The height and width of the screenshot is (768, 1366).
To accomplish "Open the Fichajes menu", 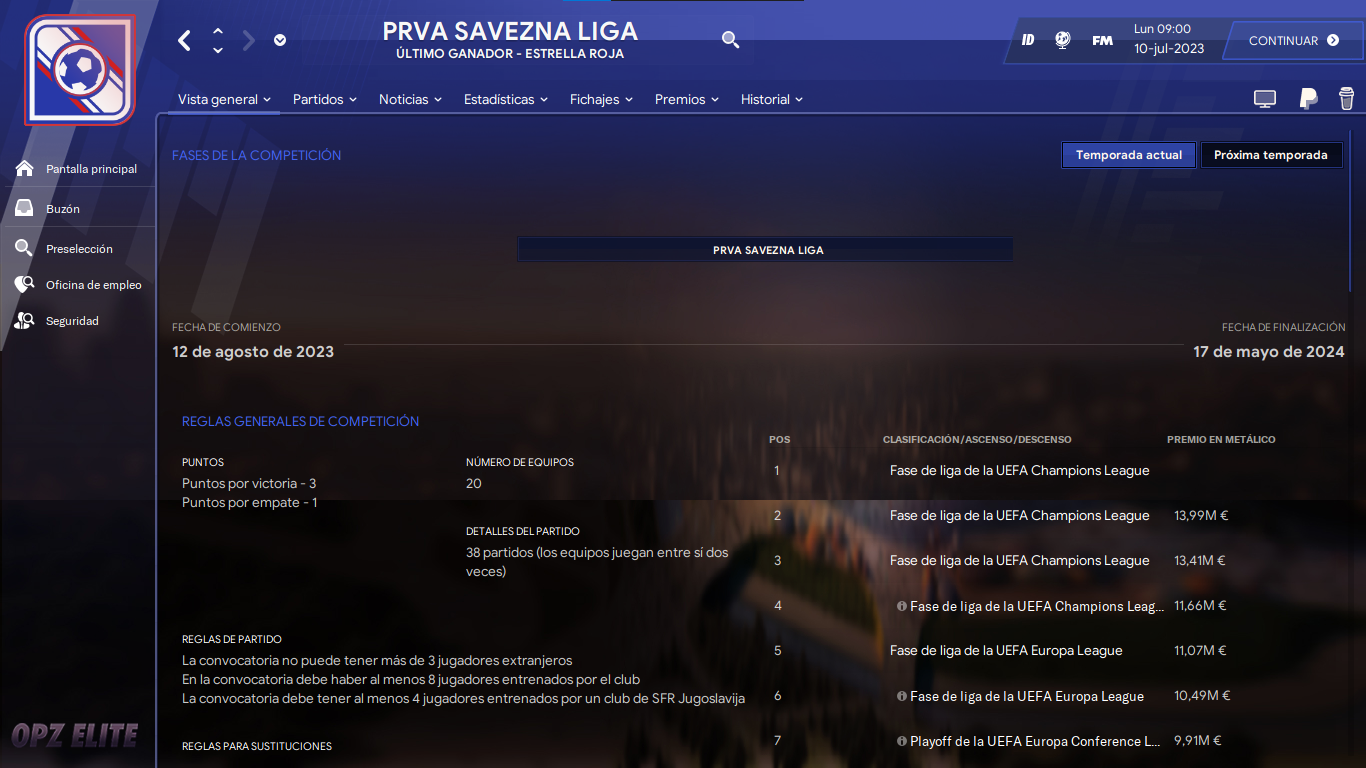I will [602, 99].
